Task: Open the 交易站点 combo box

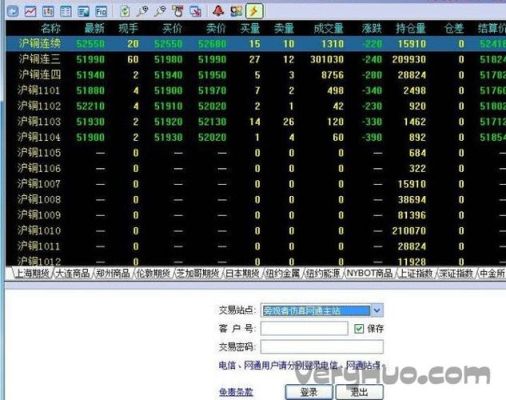Action: point(322,310)
